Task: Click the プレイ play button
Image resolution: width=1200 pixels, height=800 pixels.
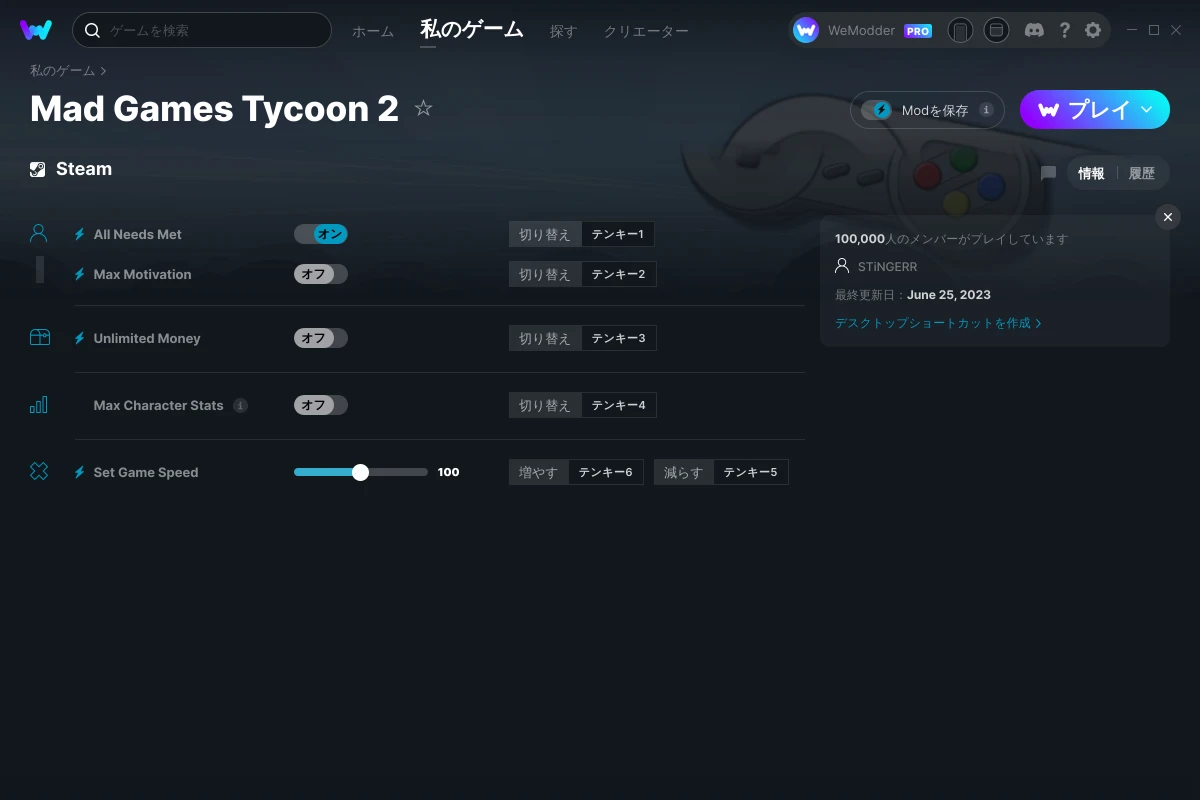Action: [1095, 109]
